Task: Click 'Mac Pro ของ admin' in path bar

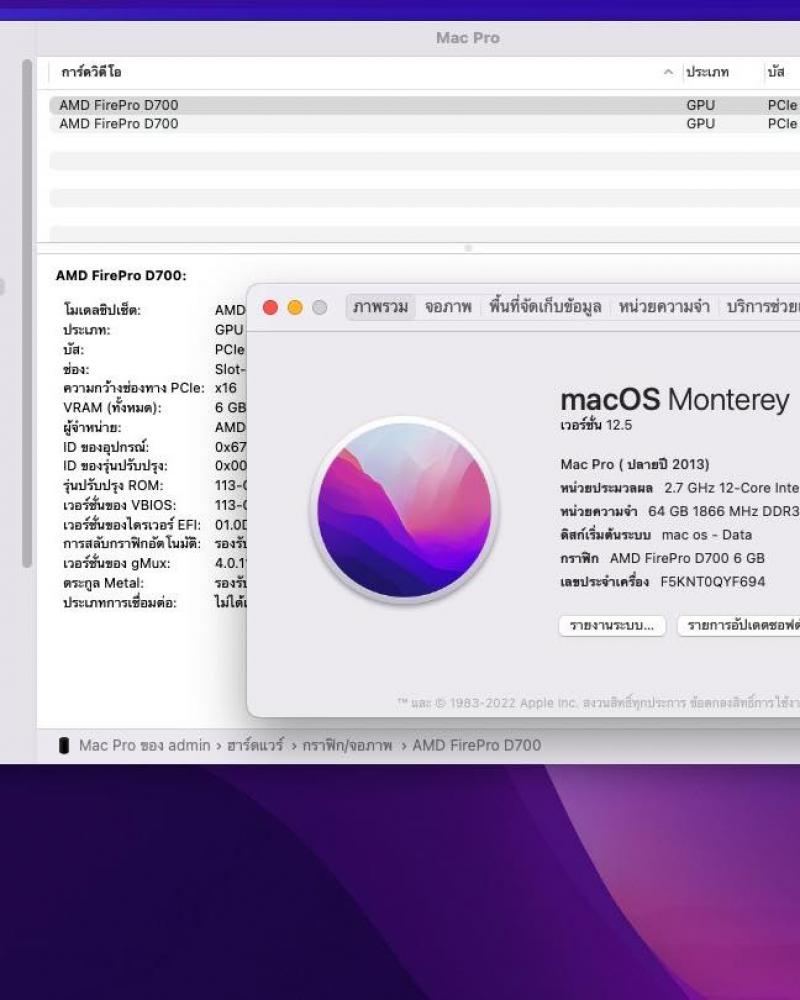Action: 144,745
